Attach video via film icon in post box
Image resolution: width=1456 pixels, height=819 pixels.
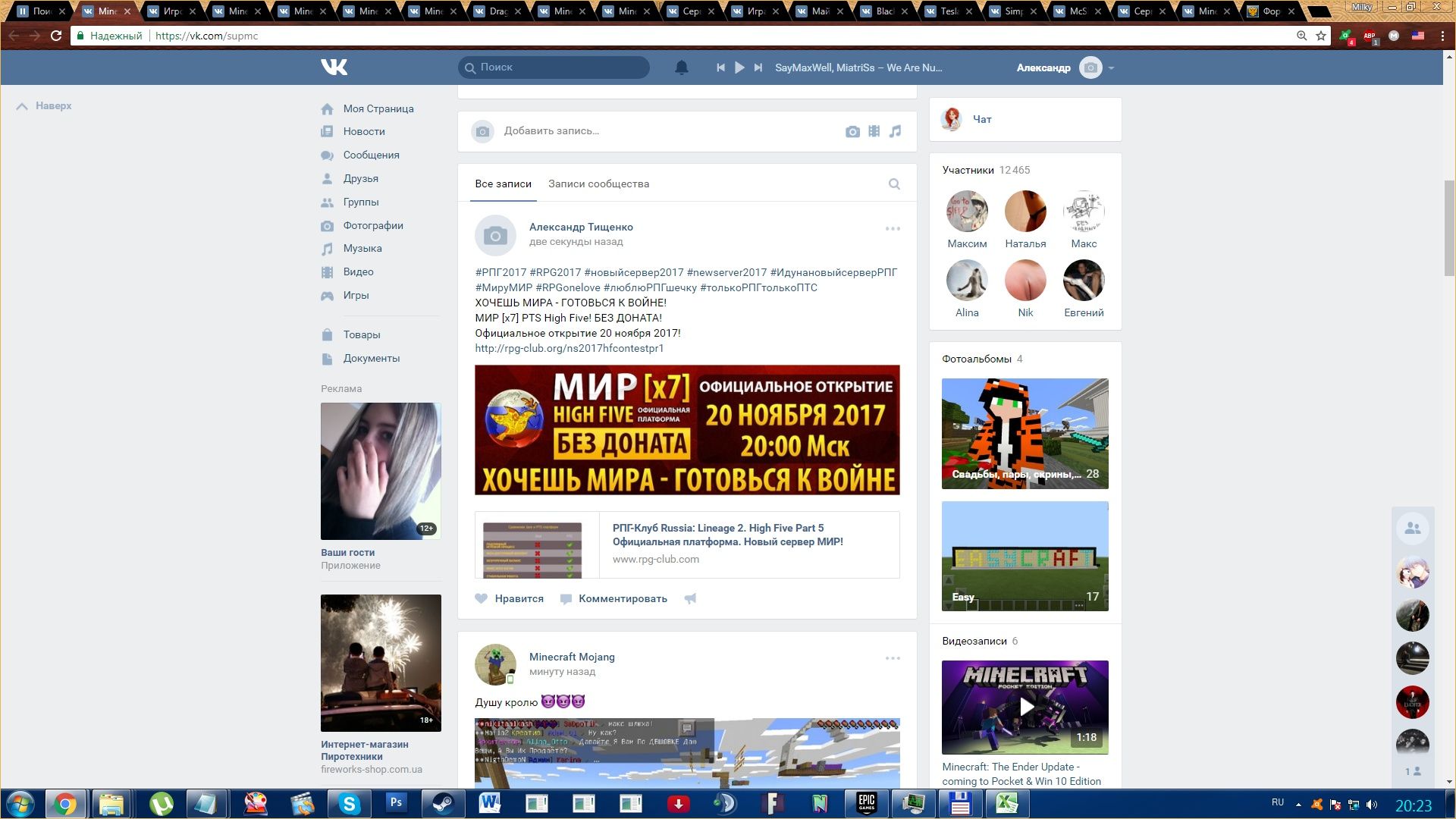pos(874,131)
